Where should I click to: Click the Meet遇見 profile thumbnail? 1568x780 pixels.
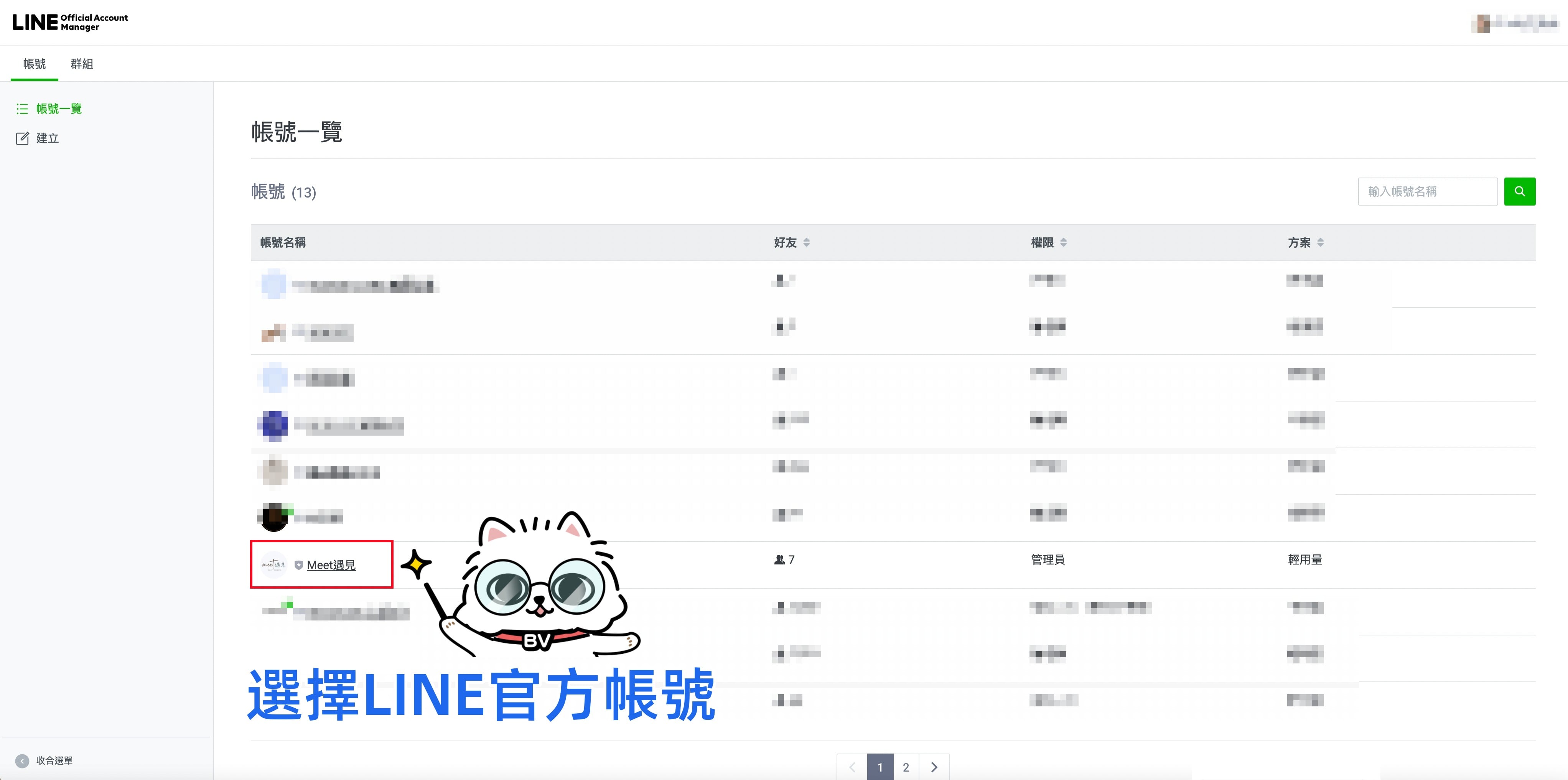click(274, 564)
